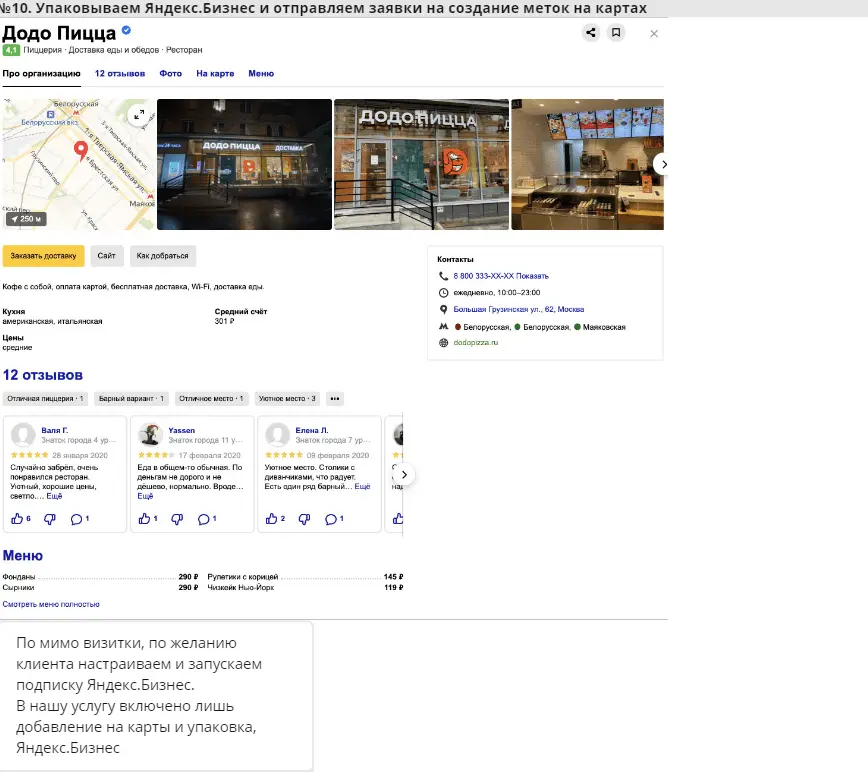Like Валя Г.'s review
Viewport: 868px width, 772px height.
click(17, 519)
